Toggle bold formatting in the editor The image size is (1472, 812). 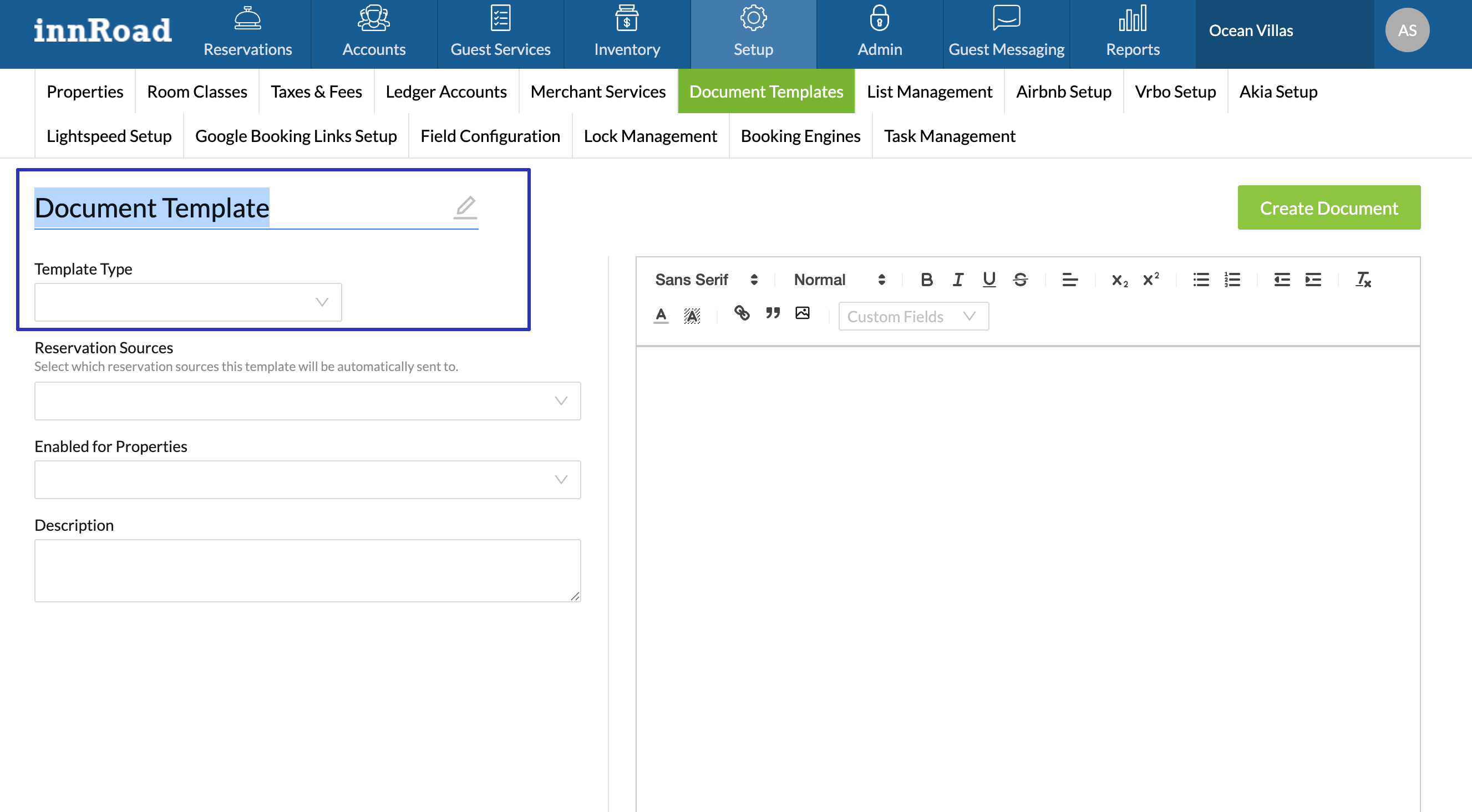pyautogui.click(x=926, y=280)
